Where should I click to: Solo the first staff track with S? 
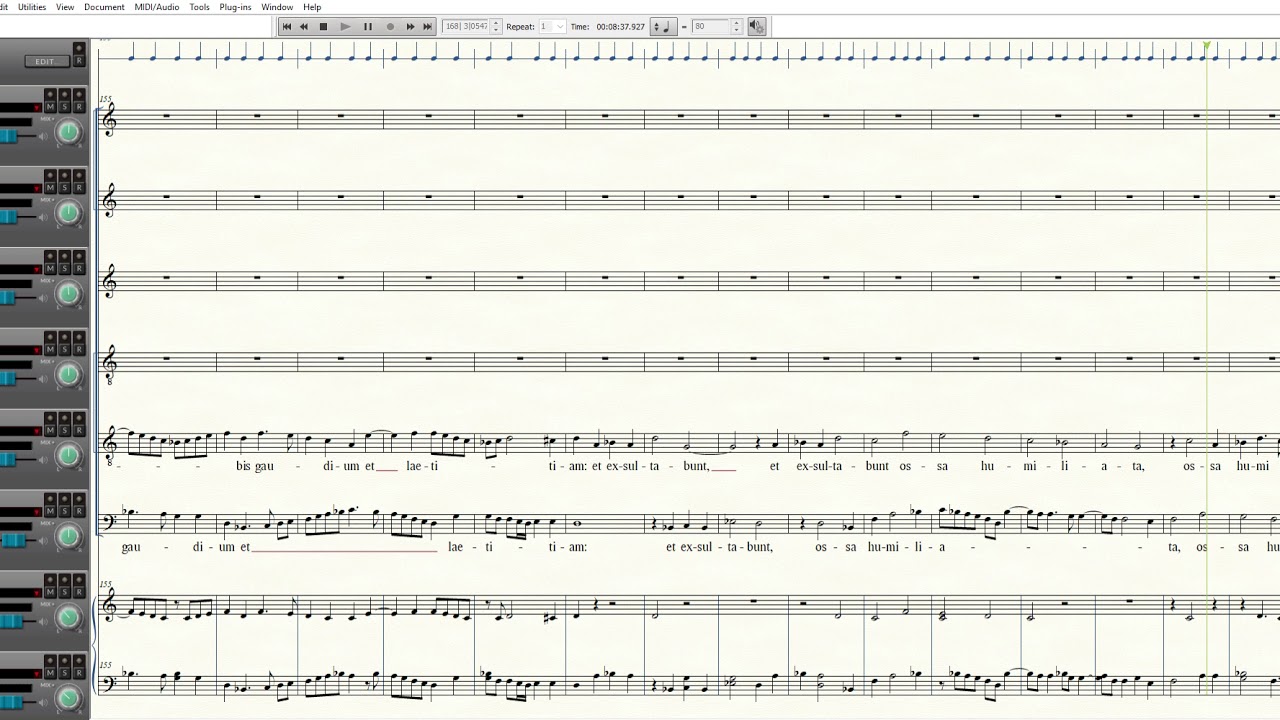pyautogui.click(x=64, y=106)
